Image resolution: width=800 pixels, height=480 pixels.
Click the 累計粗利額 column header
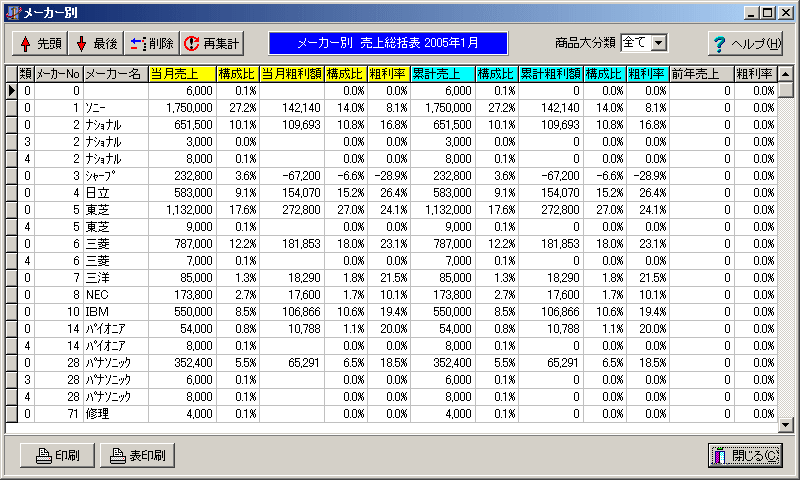tap(551, 74)
